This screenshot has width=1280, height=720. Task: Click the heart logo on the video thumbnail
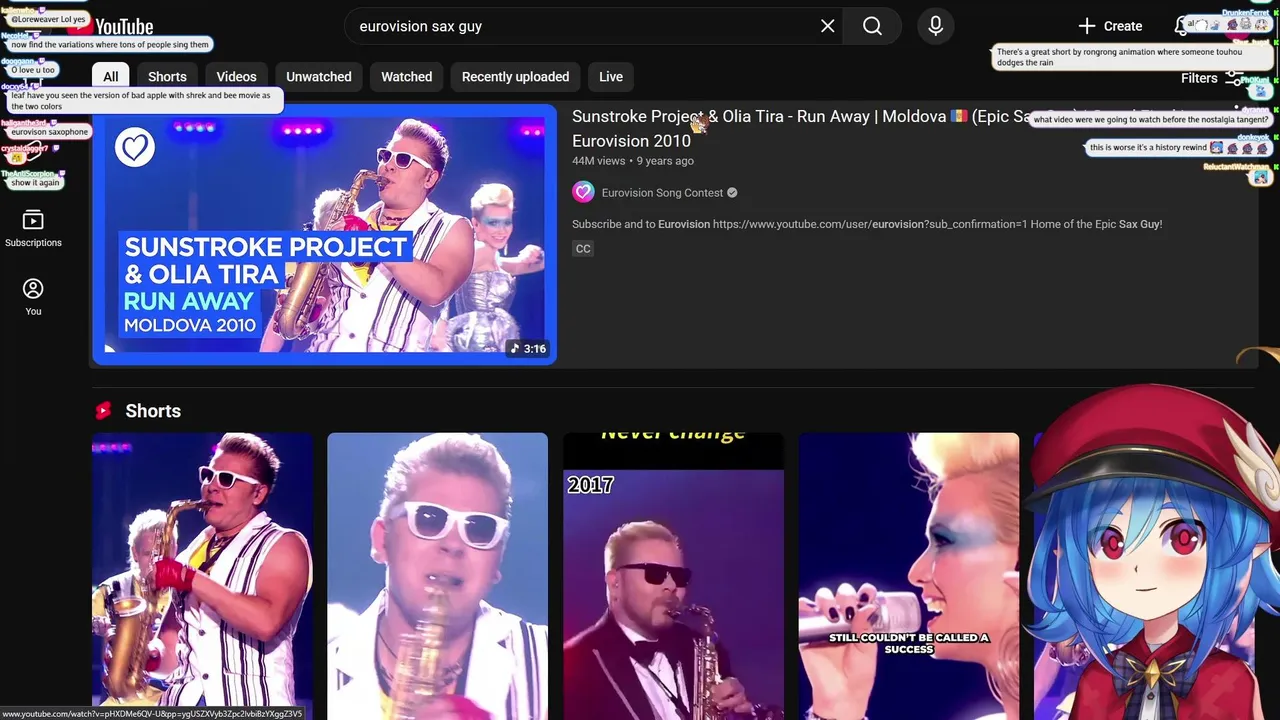pyautogui.click(x=134, y=147)
